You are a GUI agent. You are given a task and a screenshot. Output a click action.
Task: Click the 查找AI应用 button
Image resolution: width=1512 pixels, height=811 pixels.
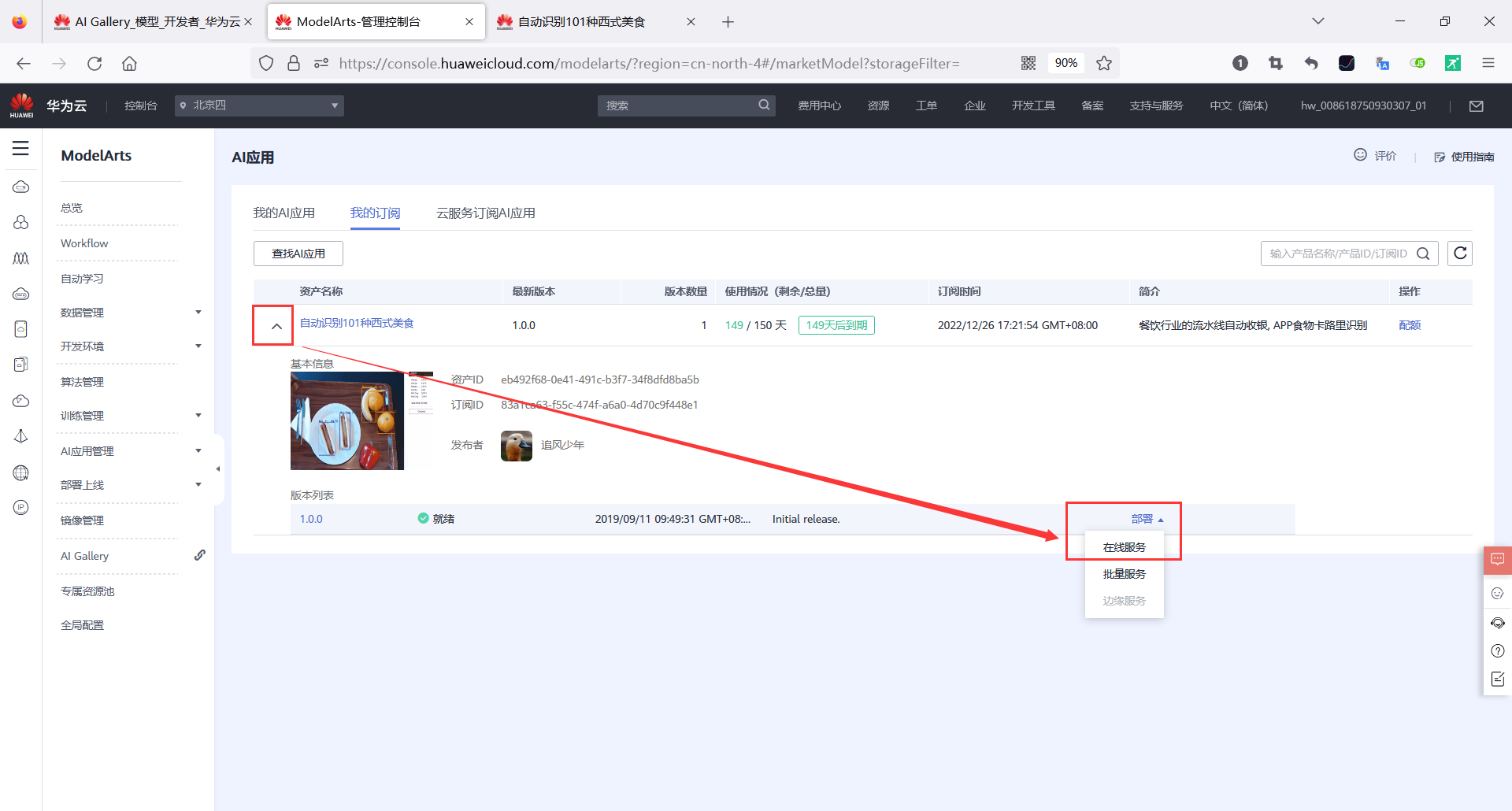pos(298,254)
